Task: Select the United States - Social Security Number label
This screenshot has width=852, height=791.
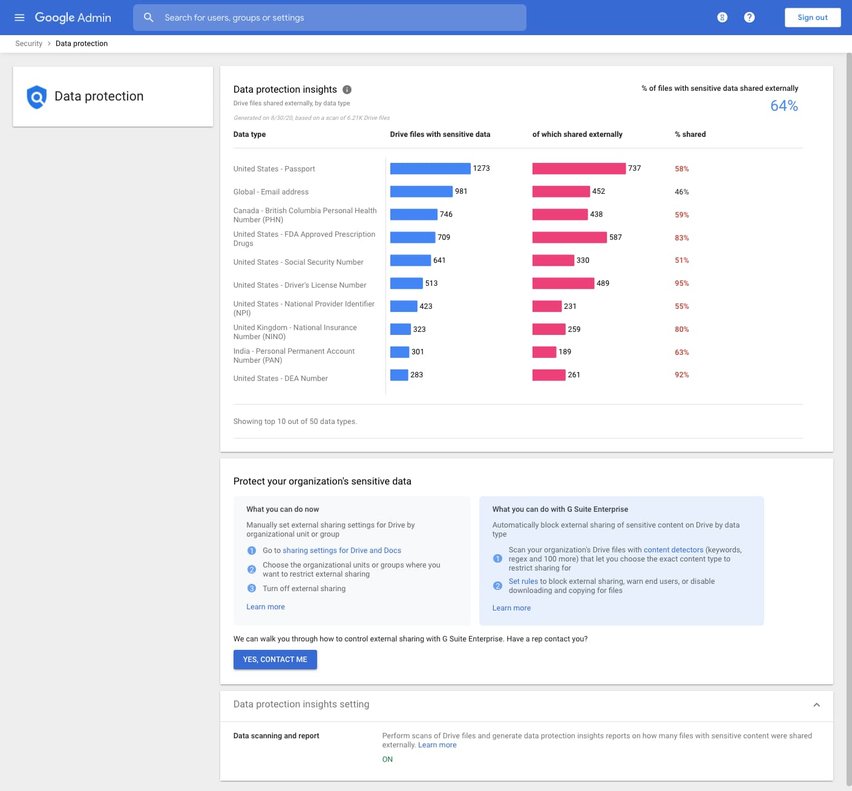Action: [298, 262]
